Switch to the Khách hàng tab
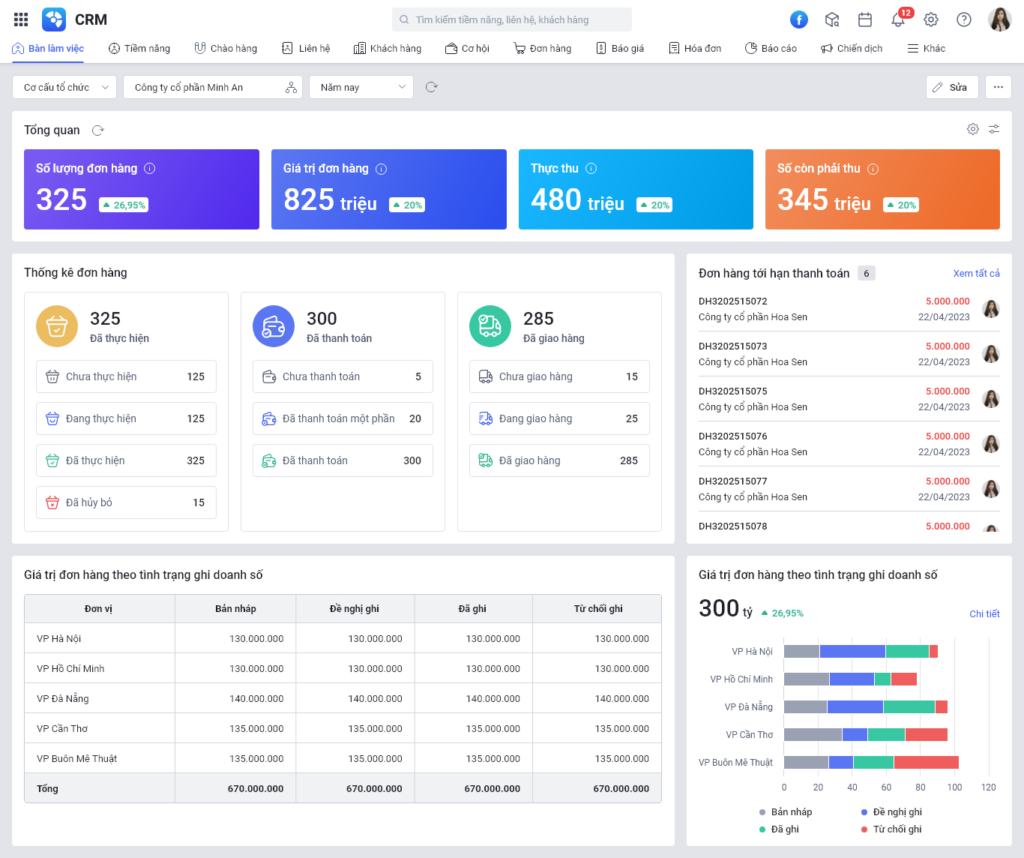 point(387,47)
